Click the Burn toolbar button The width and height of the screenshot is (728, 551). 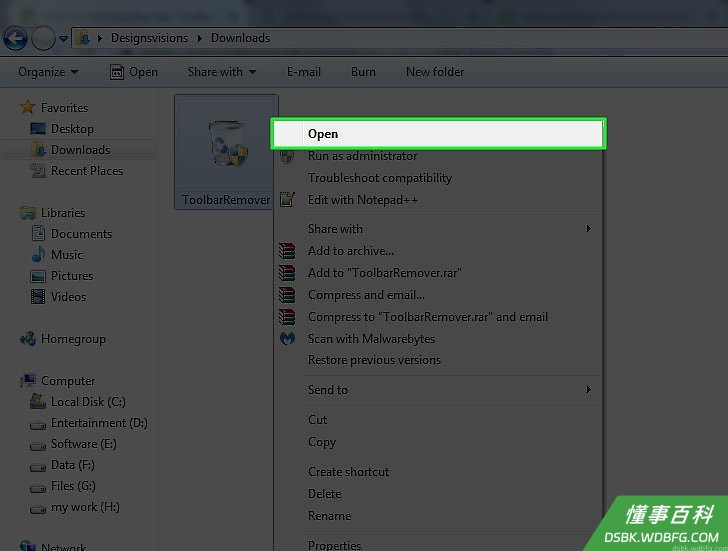tap(363, 72)
